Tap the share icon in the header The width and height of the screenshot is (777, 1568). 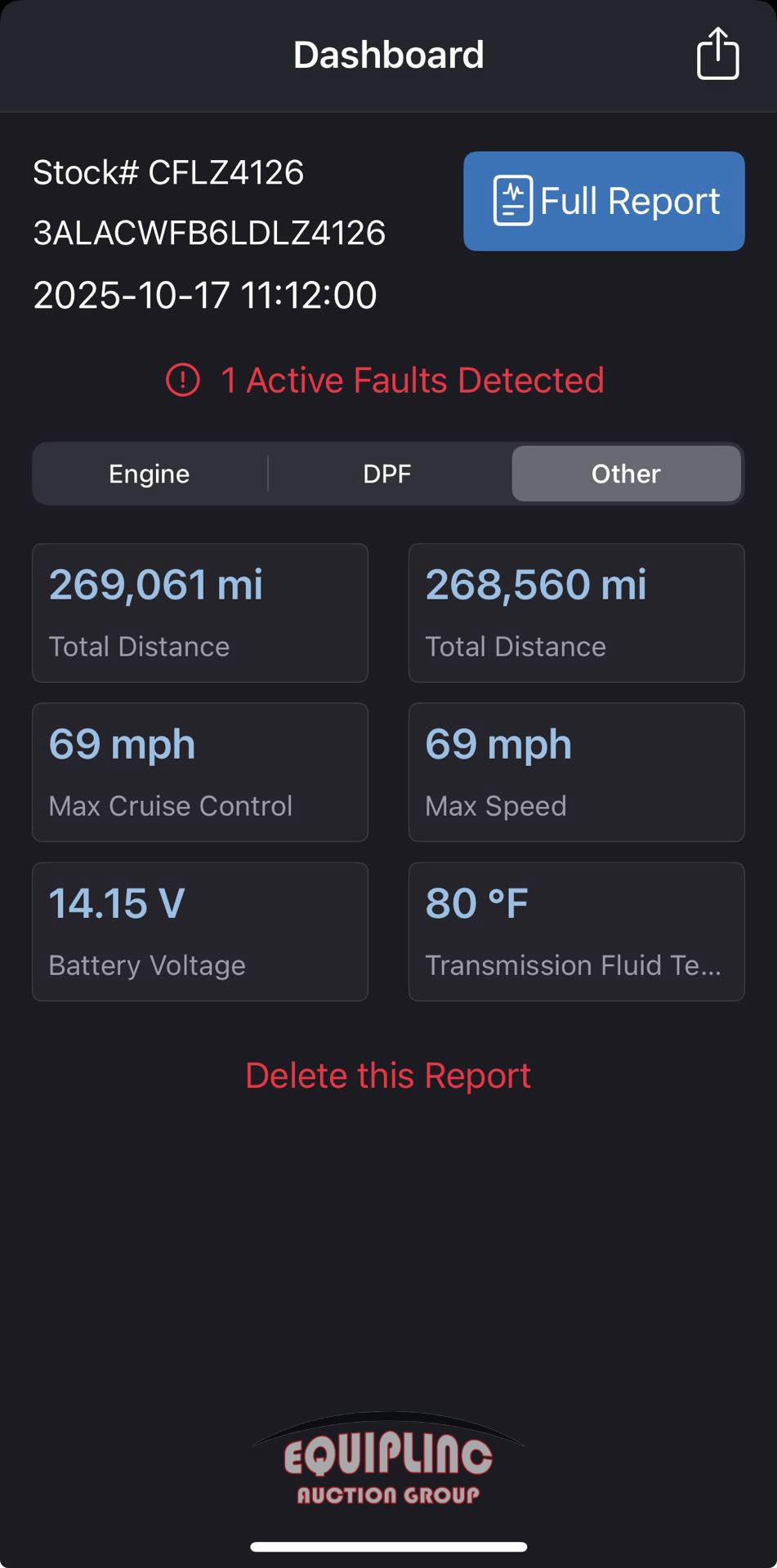(x=717, y=54)
